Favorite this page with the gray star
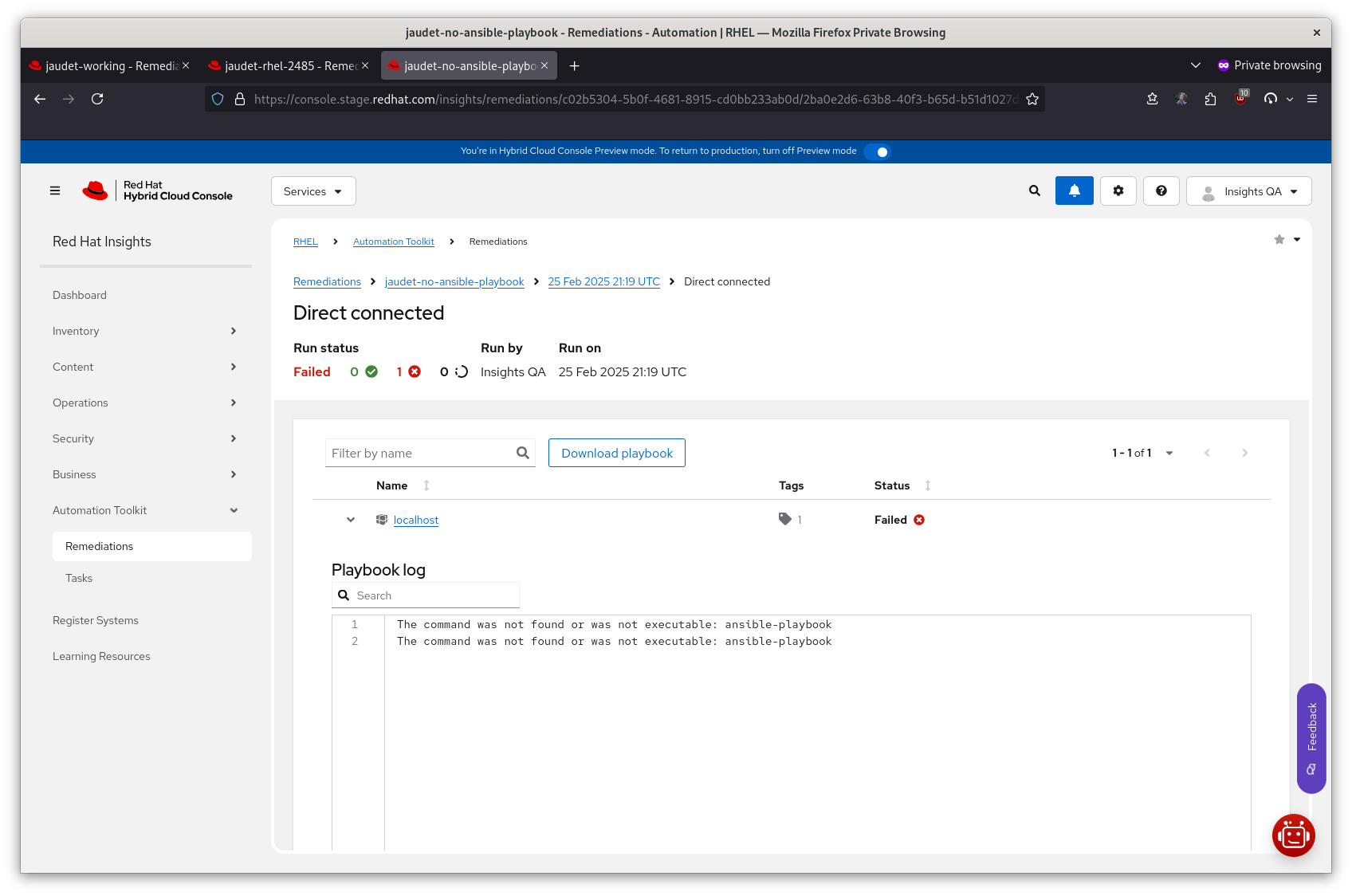The width and height of the screenshot is (1352, 896). coord(1279,240)
